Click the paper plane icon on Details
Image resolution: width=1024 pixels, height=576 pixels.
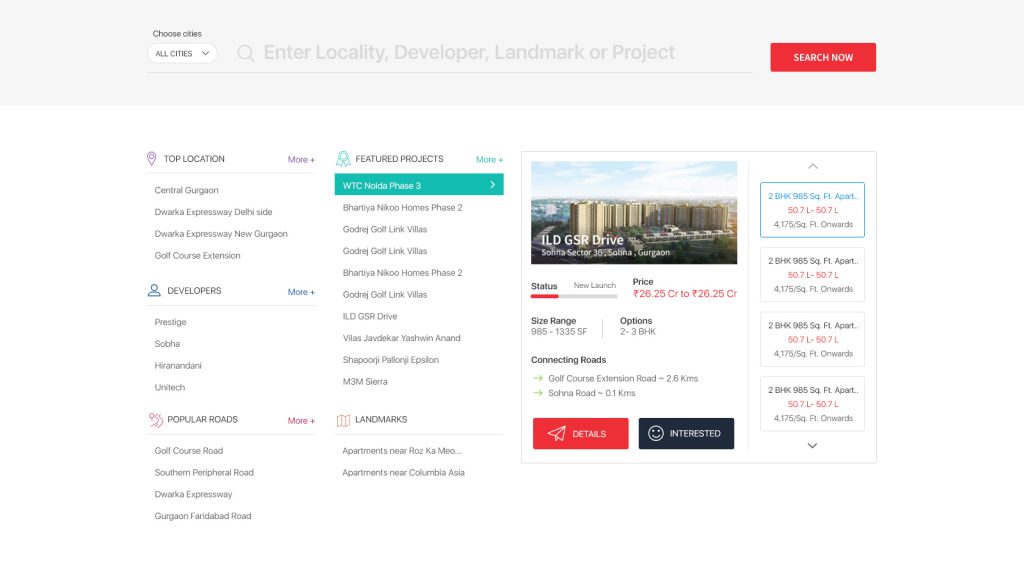coord(556,434)
